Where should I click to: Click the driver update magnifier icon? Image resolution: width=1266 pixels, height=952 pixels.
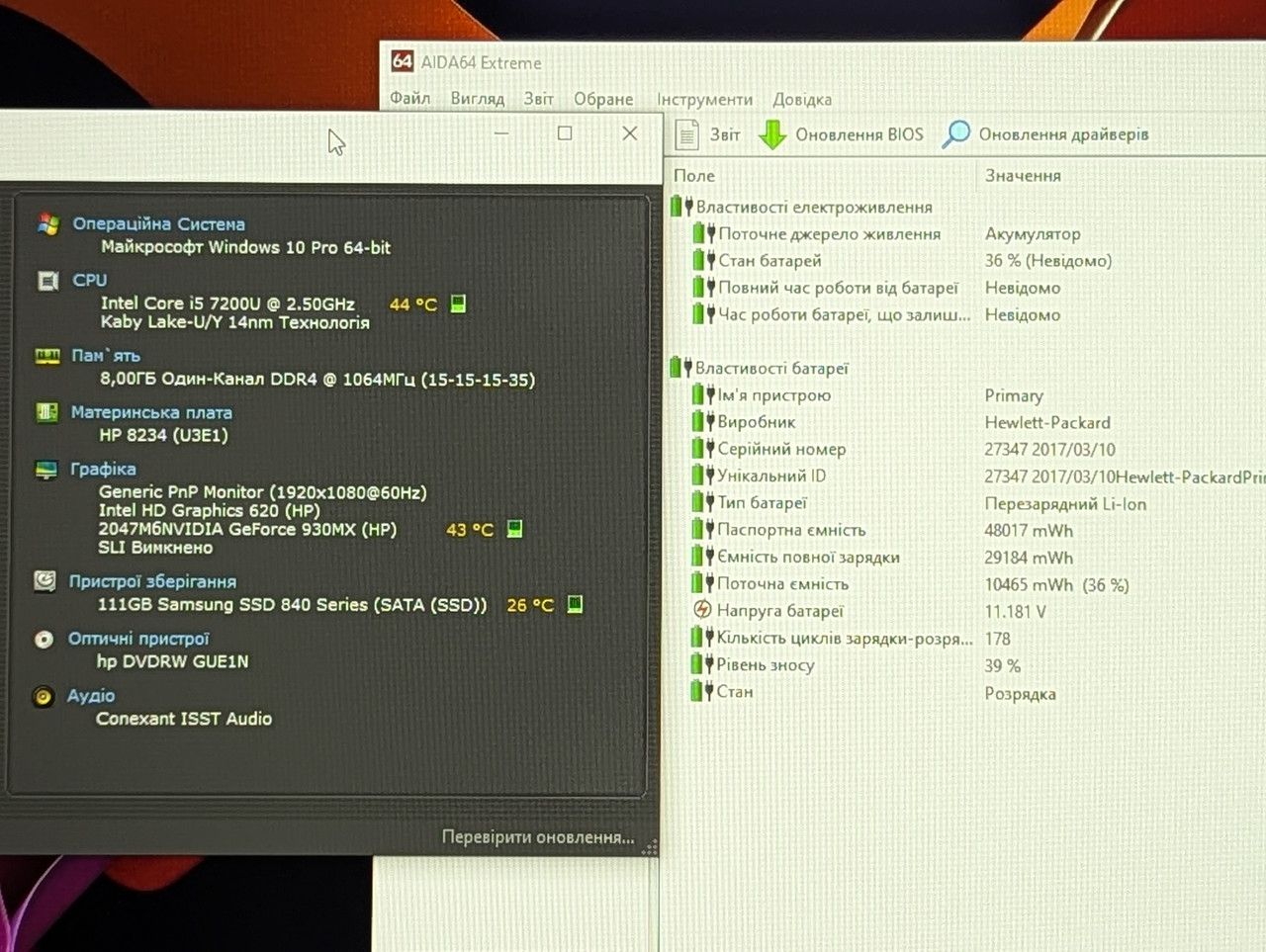click(955, 133)
